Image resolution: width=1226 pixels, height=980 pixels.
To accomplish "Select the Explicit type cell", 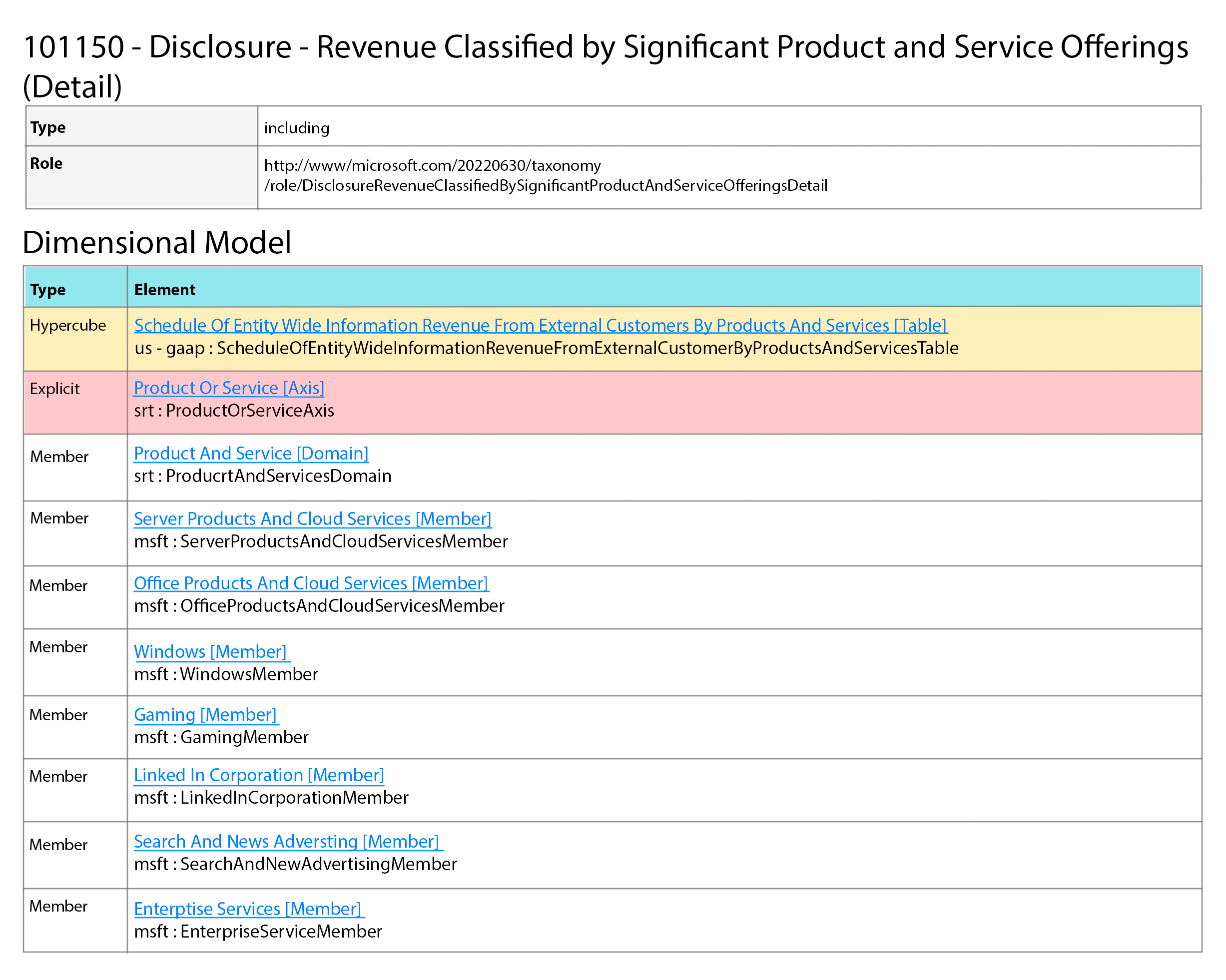I will click(x=75, y=403).
